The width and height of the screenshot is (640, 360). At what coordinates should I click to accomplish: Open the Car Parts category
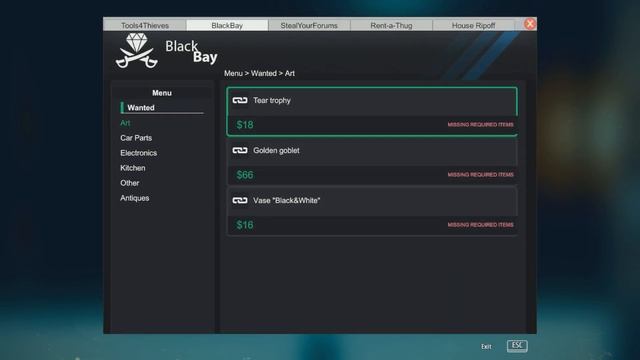[x=136, y=138]
